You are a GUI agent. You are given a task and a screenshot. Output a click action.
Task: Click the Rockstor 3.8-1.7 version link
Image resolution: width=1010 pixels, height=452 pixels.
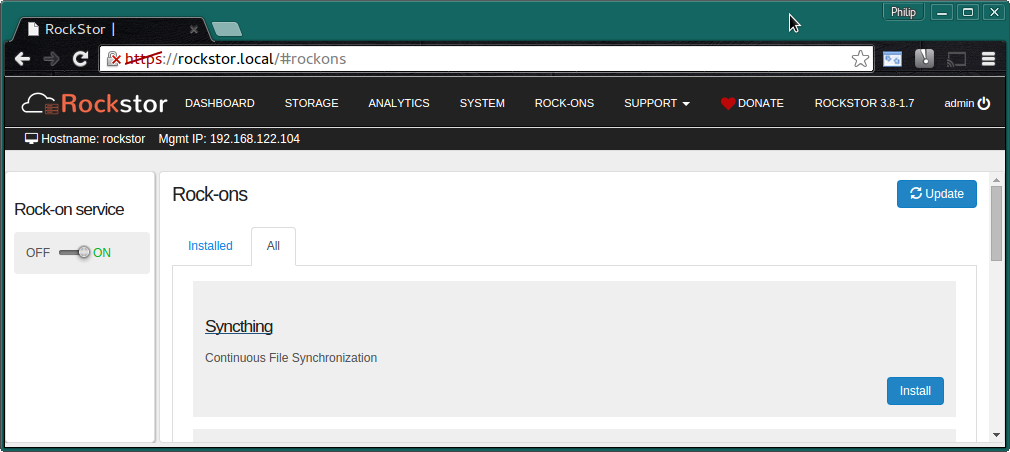tap(864, 103)
